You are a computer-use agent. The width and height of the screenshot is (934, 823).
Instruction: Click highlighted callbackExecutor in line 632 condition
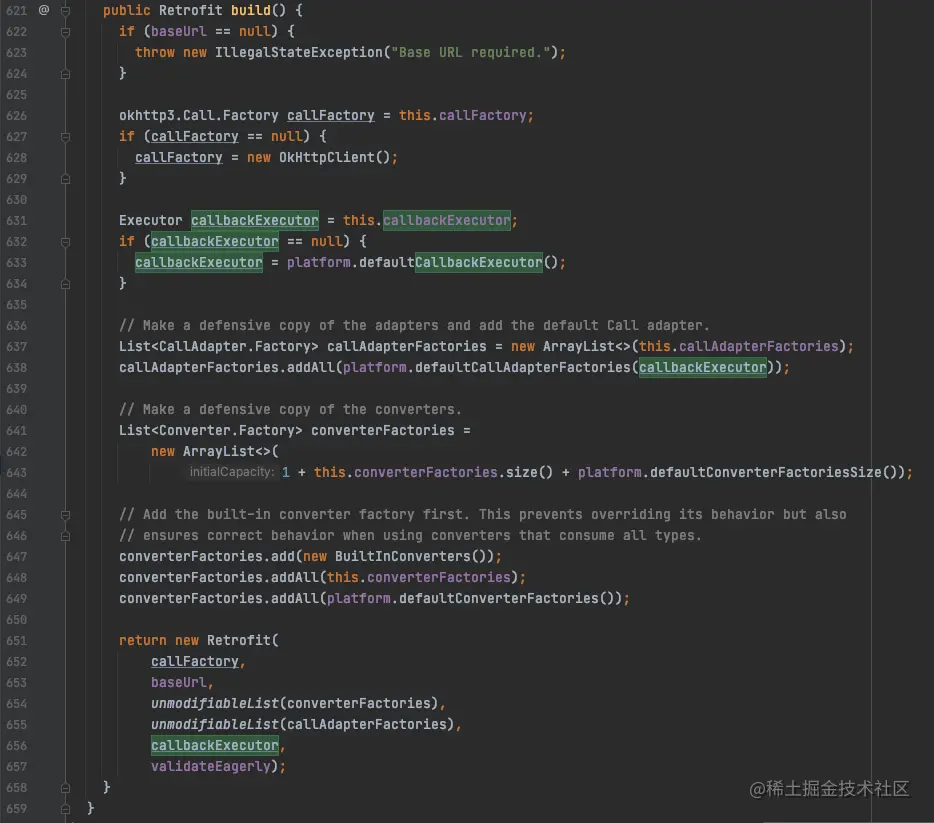coord(214,241)
